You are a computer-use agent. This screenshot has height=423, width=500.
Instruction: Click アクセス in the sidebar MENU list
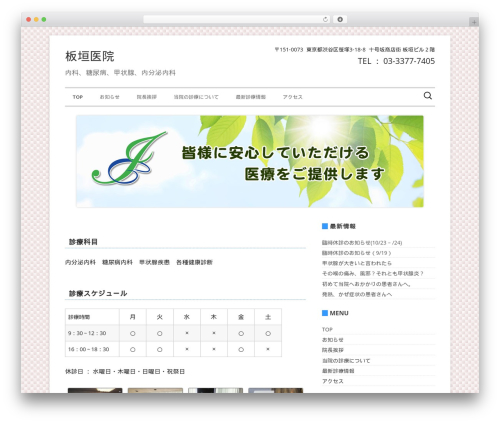pos(333,381)
